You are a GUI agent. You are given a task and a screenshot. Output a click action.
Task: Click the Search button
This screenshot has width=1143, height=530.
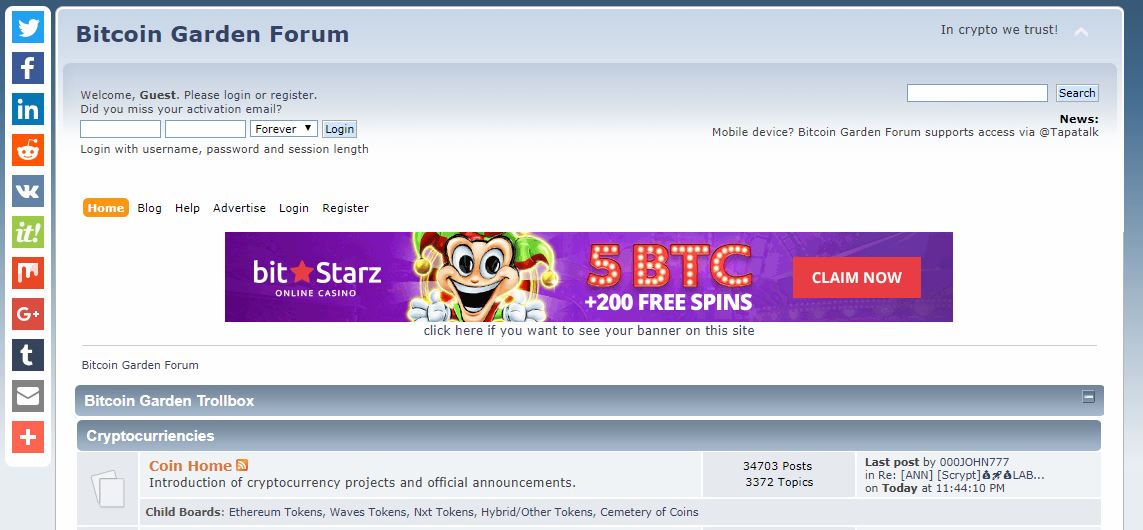(1077, 93)
